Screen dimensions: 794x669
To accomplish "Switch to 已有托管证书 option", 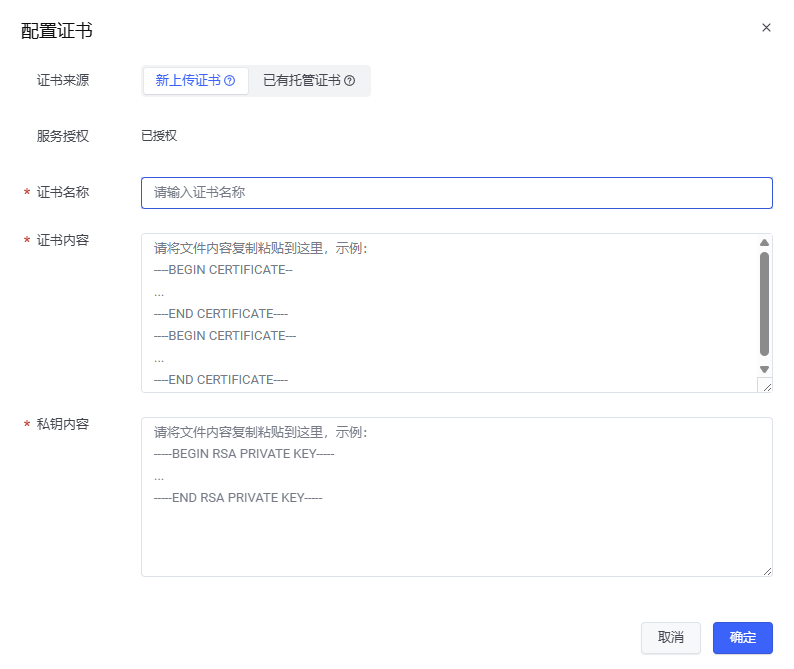I will pyautogui.click(x=301, y=81).
